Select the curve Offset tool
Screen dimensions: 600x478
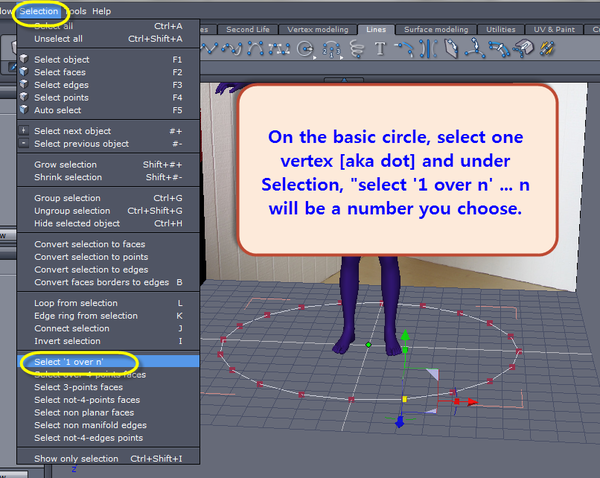tap(452, 49)
